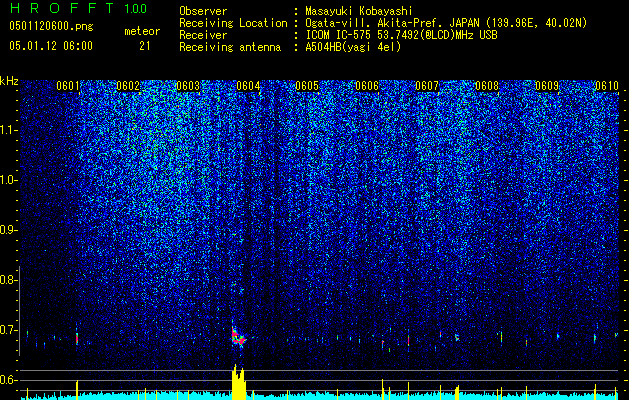Screen dimensions: 629x400
Task: Click the Receiving antenna label
Action: [230, 47]
